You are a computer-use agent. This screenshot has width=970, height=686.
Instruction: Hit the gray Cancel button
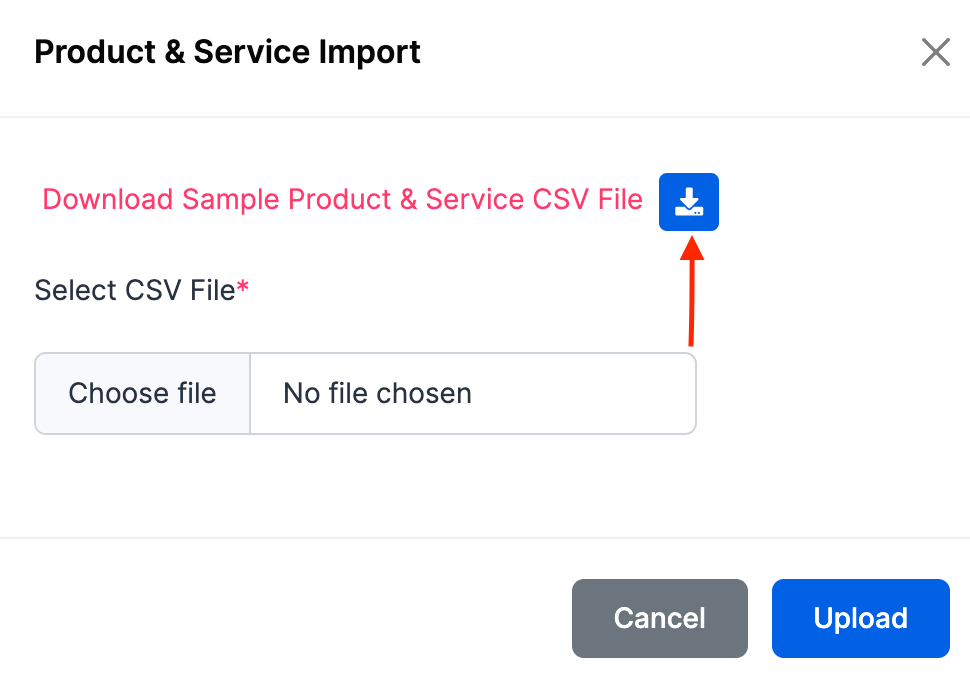659,618
